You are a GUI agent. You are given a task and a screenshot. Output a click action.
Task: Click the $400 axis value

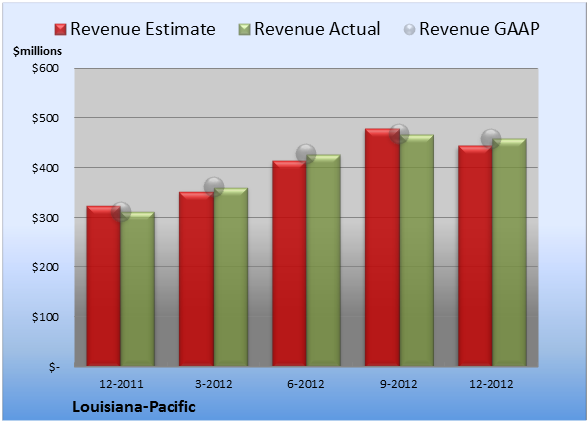click(45, 168)
